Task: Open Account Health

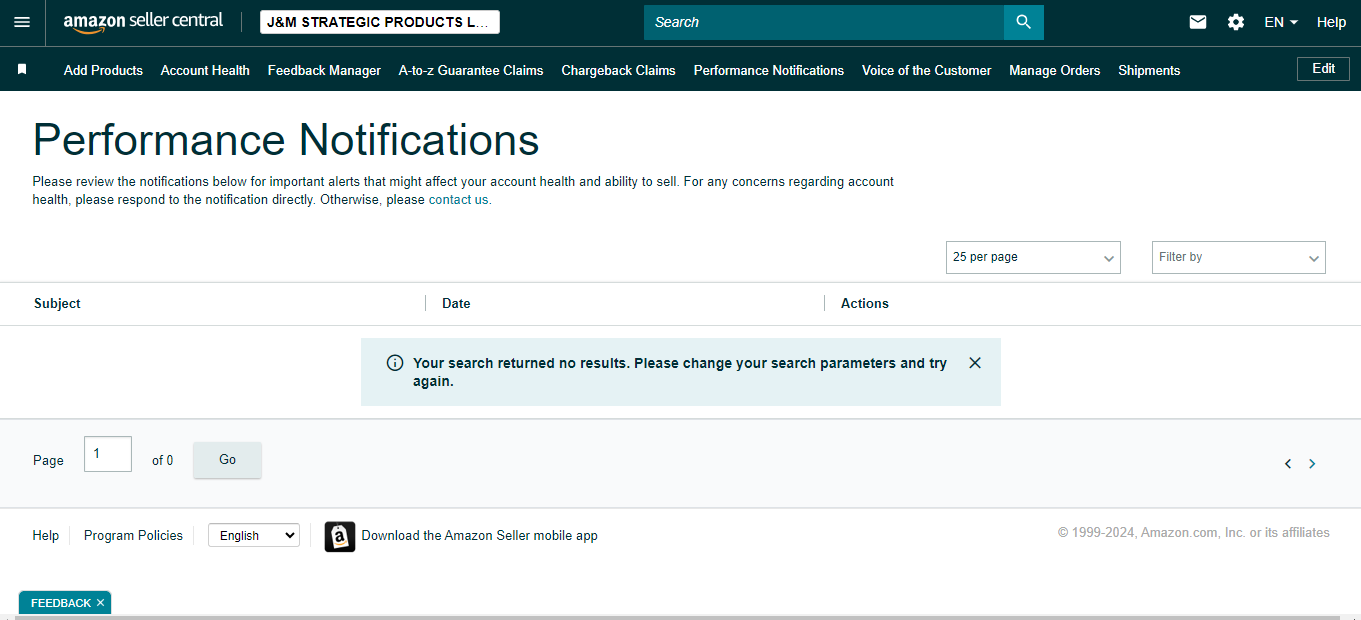Action: (205, 70)
